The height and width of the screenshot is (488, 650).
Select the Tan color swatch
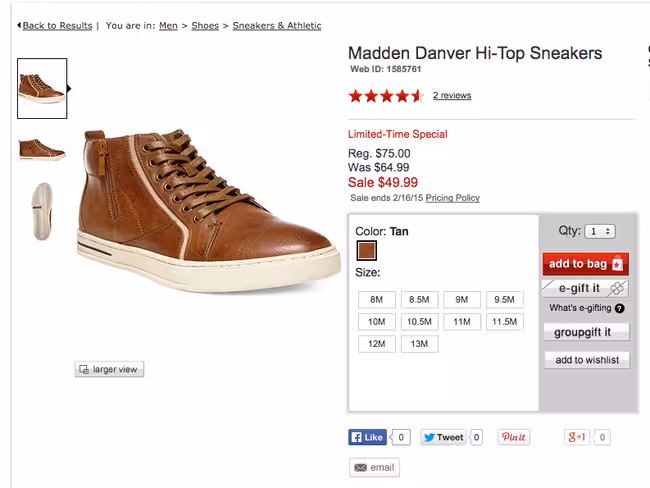(x=367, y=251)
